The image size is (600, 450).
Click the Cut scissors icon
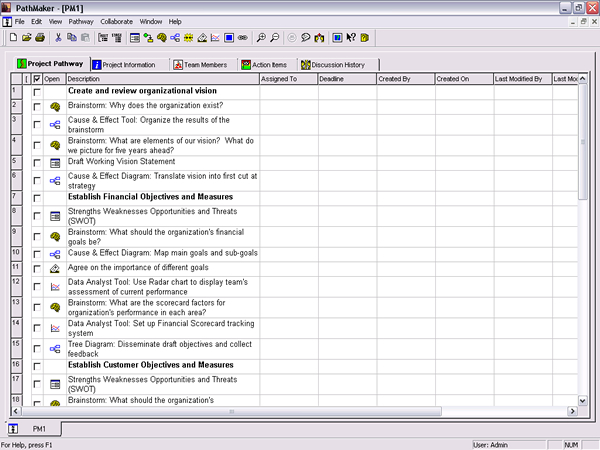click(x=59, y=37)
